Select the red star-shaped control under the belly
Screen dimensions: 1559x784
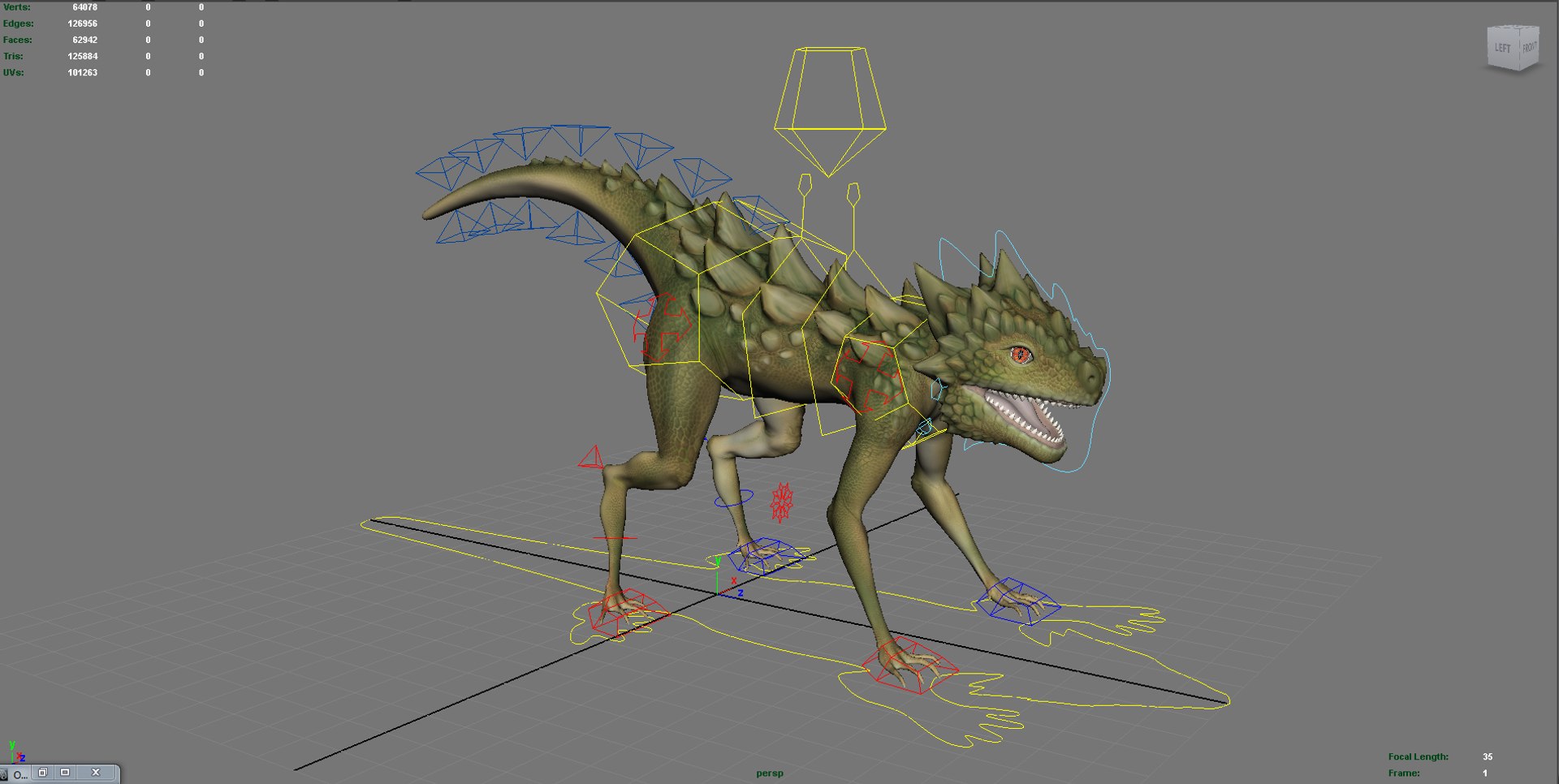coord(781,502)
